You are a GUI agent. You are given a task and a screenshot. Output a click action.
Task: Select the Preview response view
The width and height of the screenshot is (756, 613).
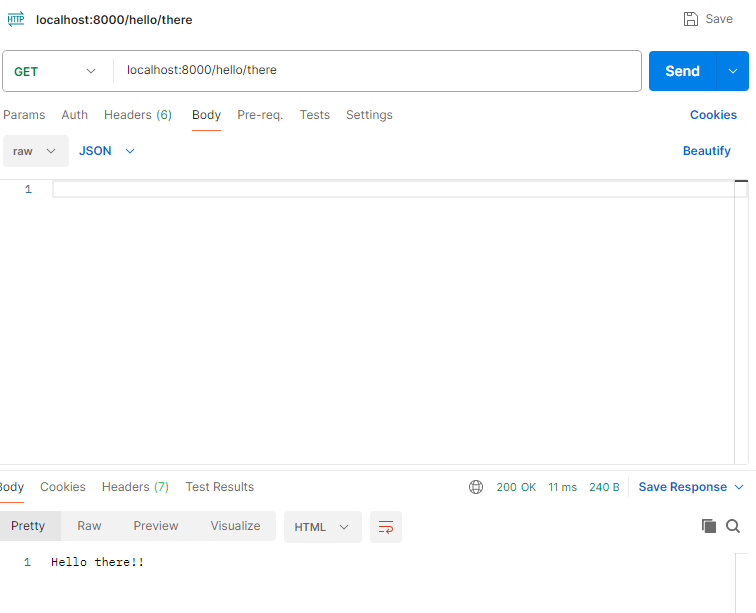[x=156, y=526]
